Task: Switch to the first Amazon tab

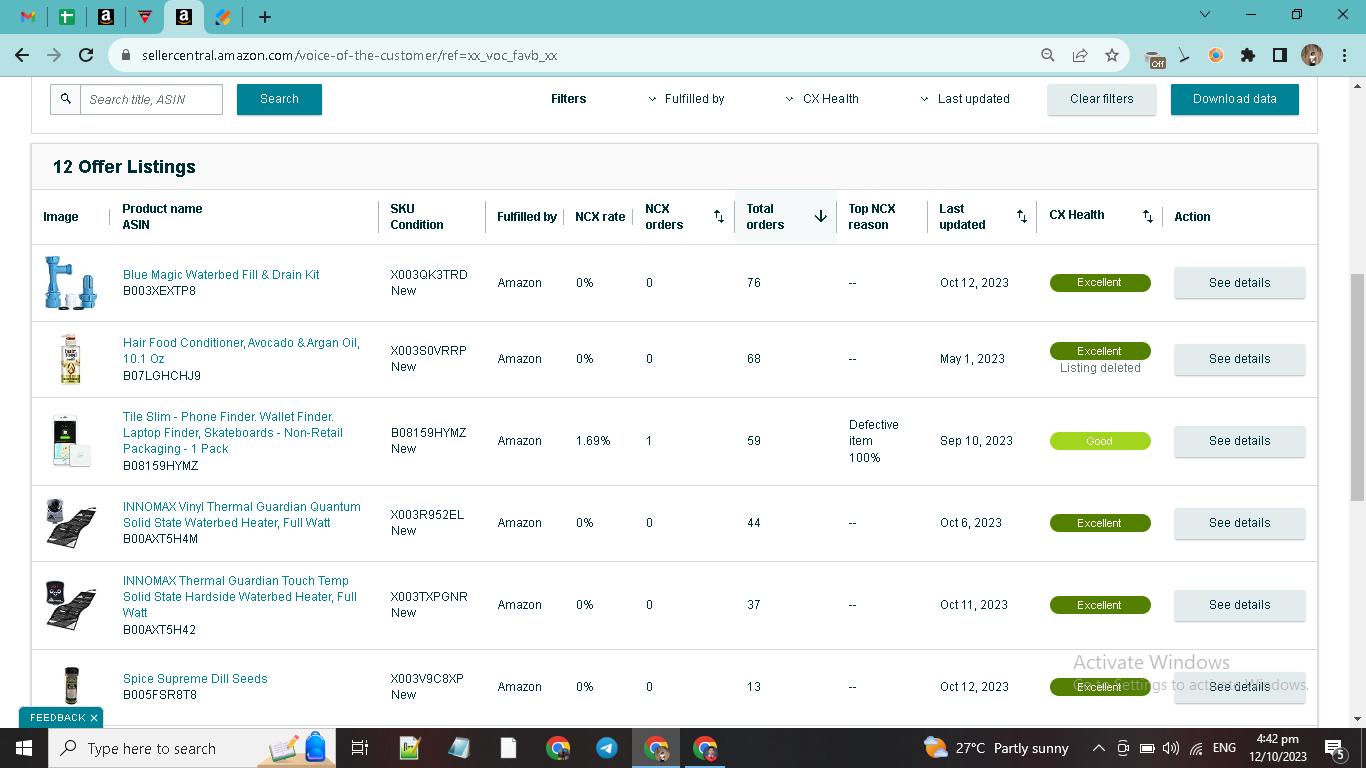Action: tap(106, 17)
